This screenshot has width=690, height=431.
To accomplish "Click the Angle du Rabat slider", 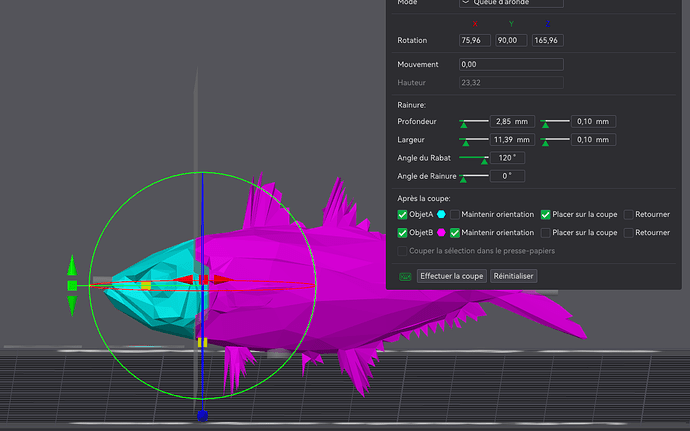I will point(473,158).
